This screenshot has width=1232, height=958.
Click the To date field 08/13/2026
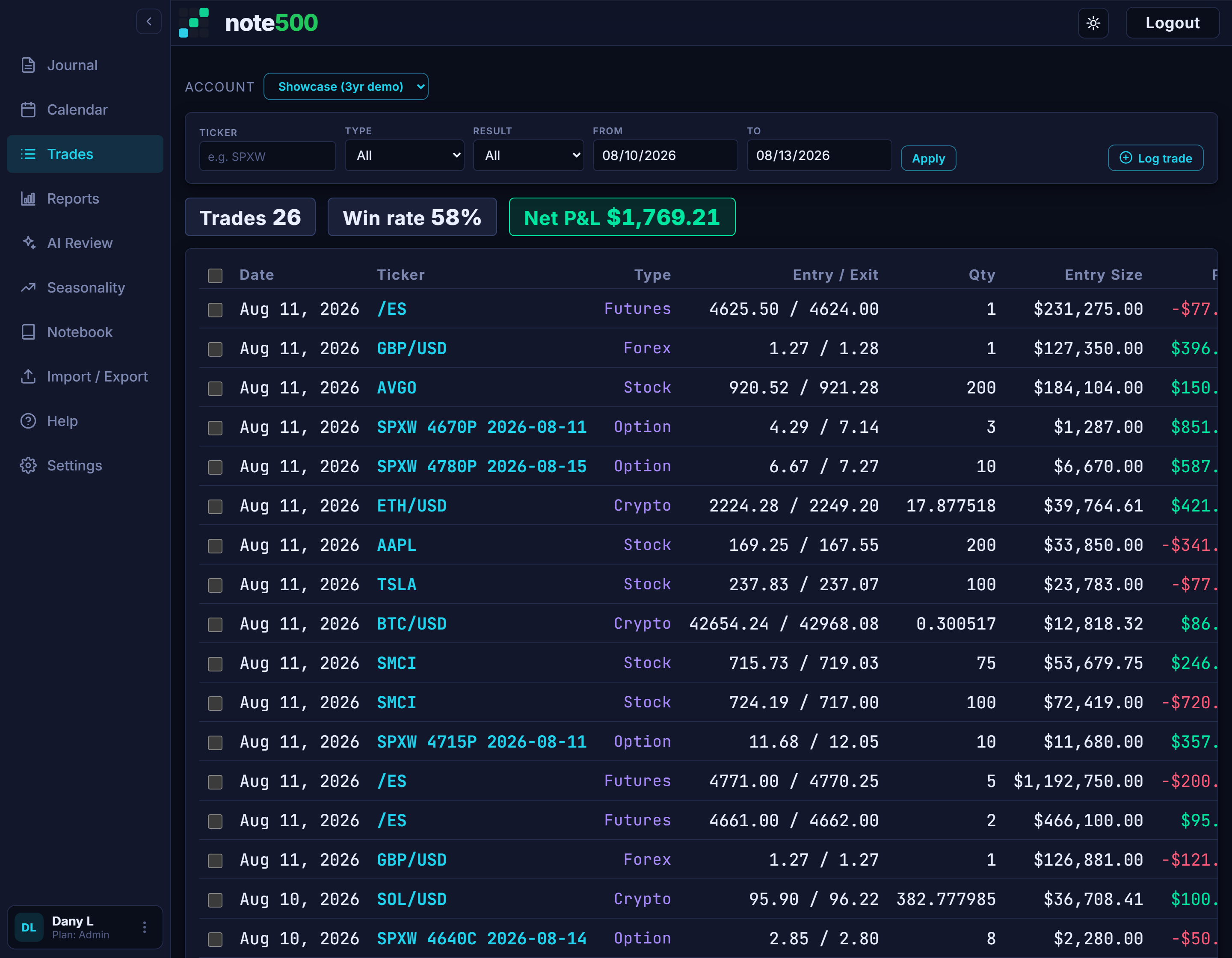[819, 155]
